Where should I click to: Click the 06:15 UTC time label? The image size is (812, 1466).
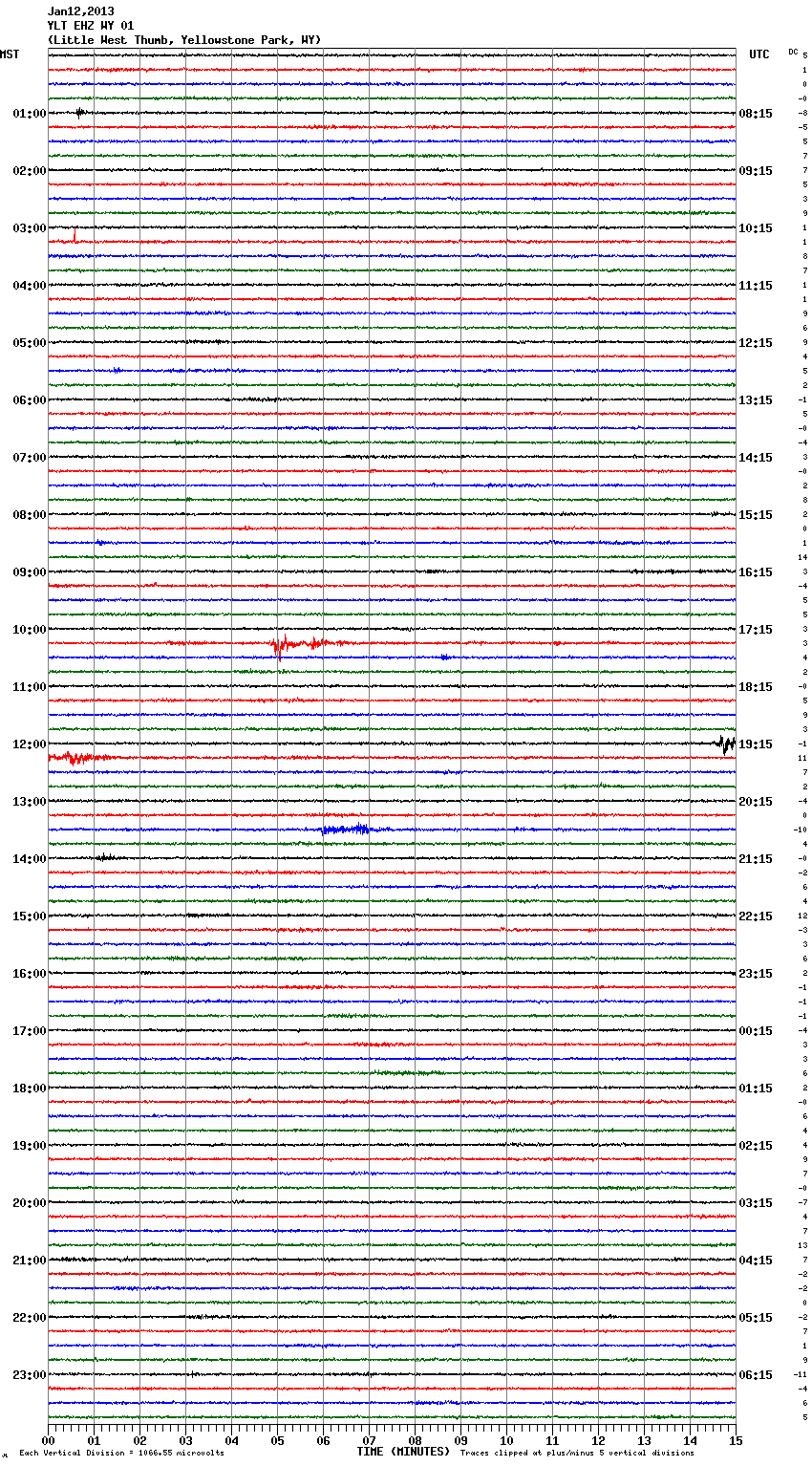click(x=756, y=1375)
